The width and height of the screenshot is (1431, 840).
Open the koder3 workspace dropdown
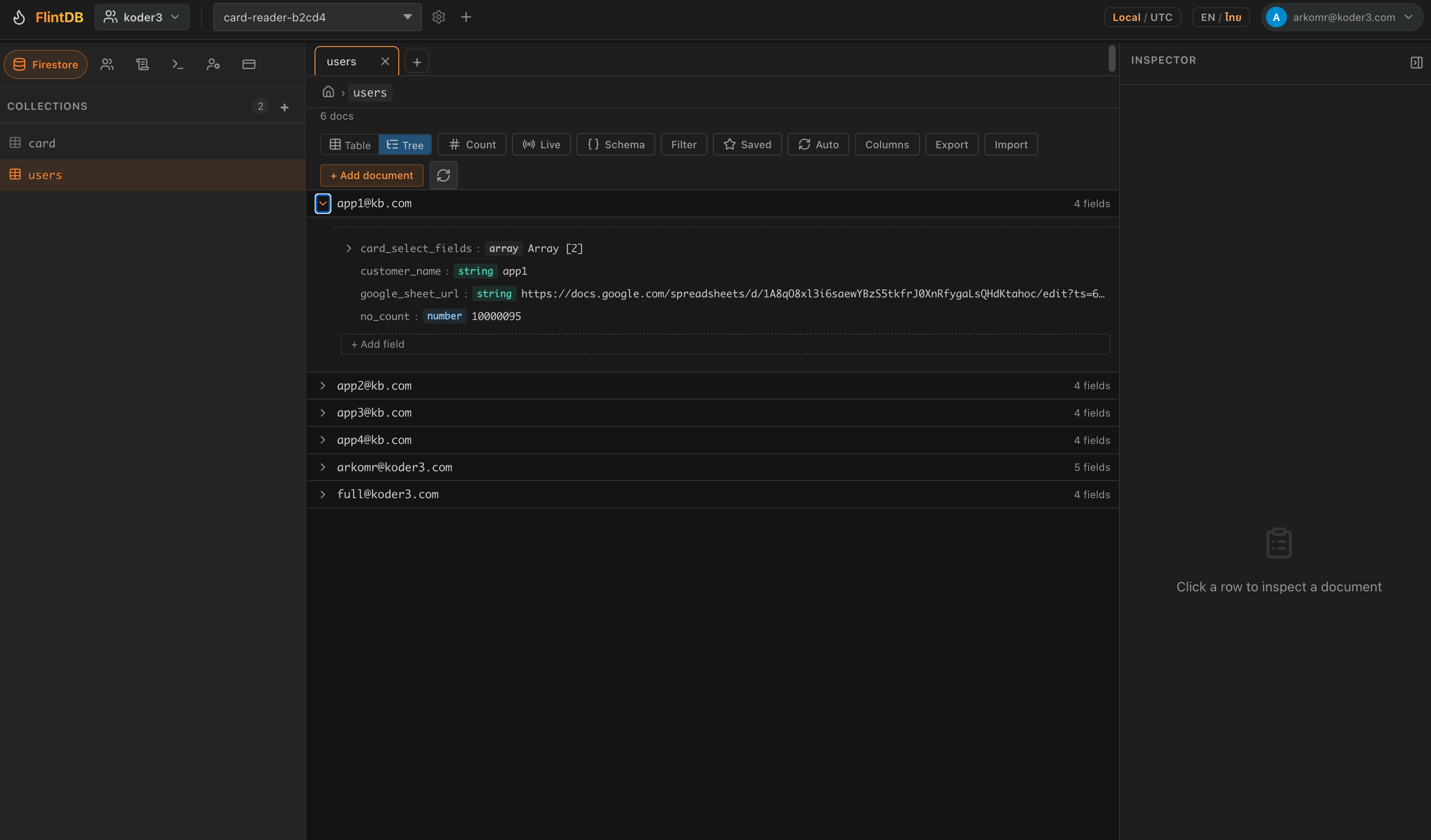click(x=142, y=17)
